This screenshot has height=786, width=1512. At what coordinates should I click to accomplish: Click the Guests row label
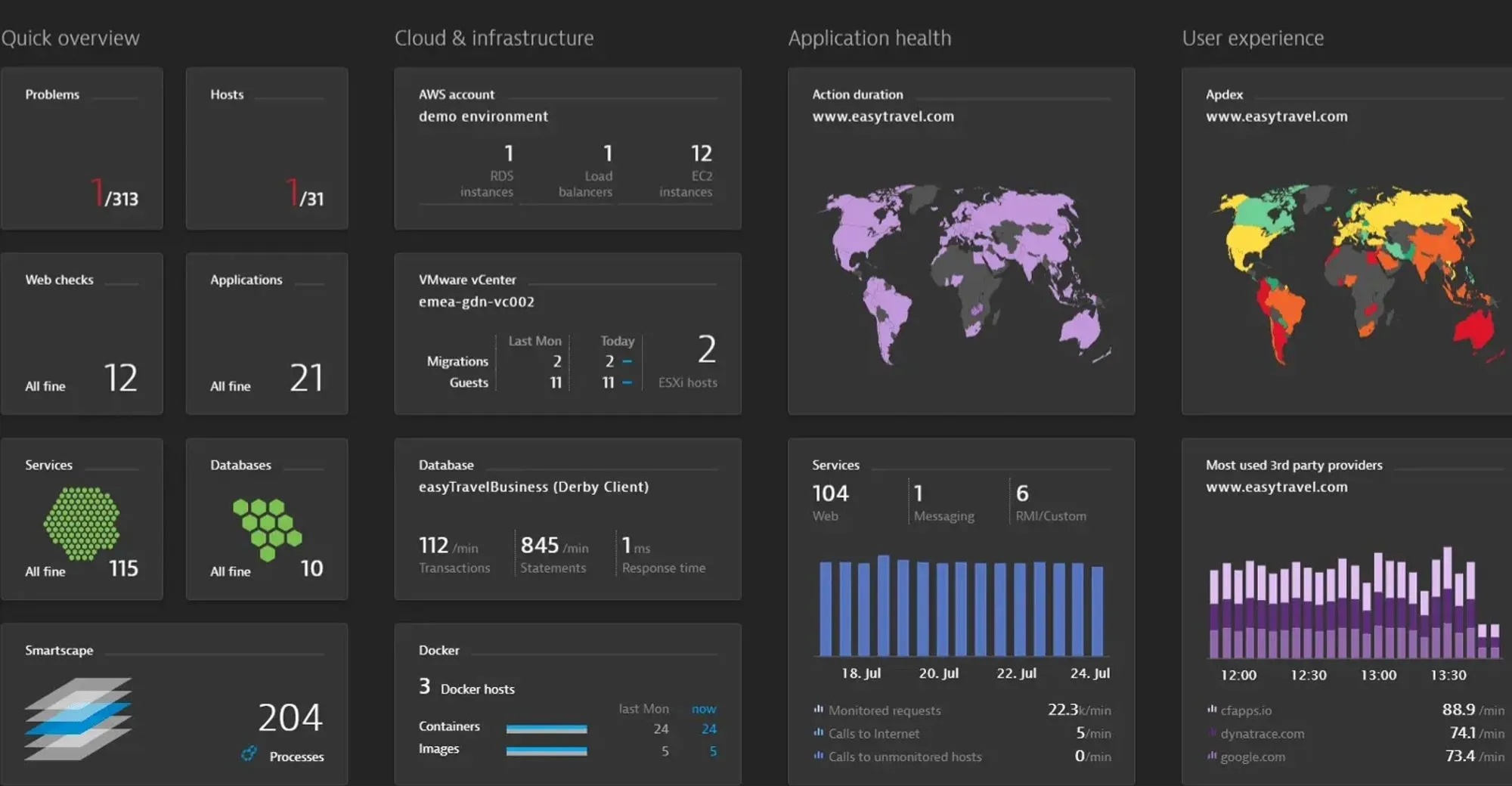(x=469, y=382)
